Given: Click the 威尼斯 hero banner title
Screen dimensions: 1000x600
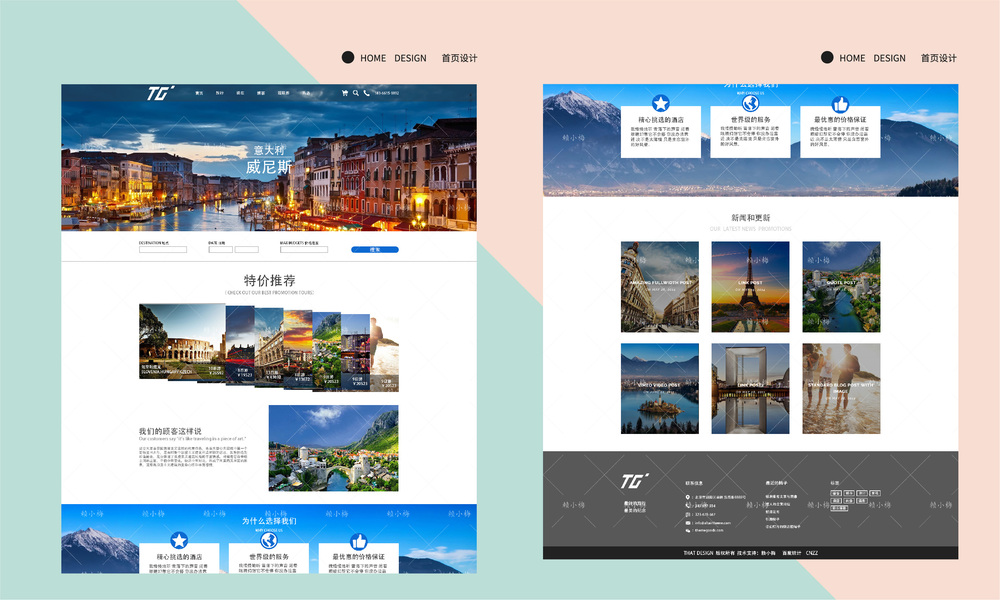Looking at the screenshot, I should coord(268,167).
